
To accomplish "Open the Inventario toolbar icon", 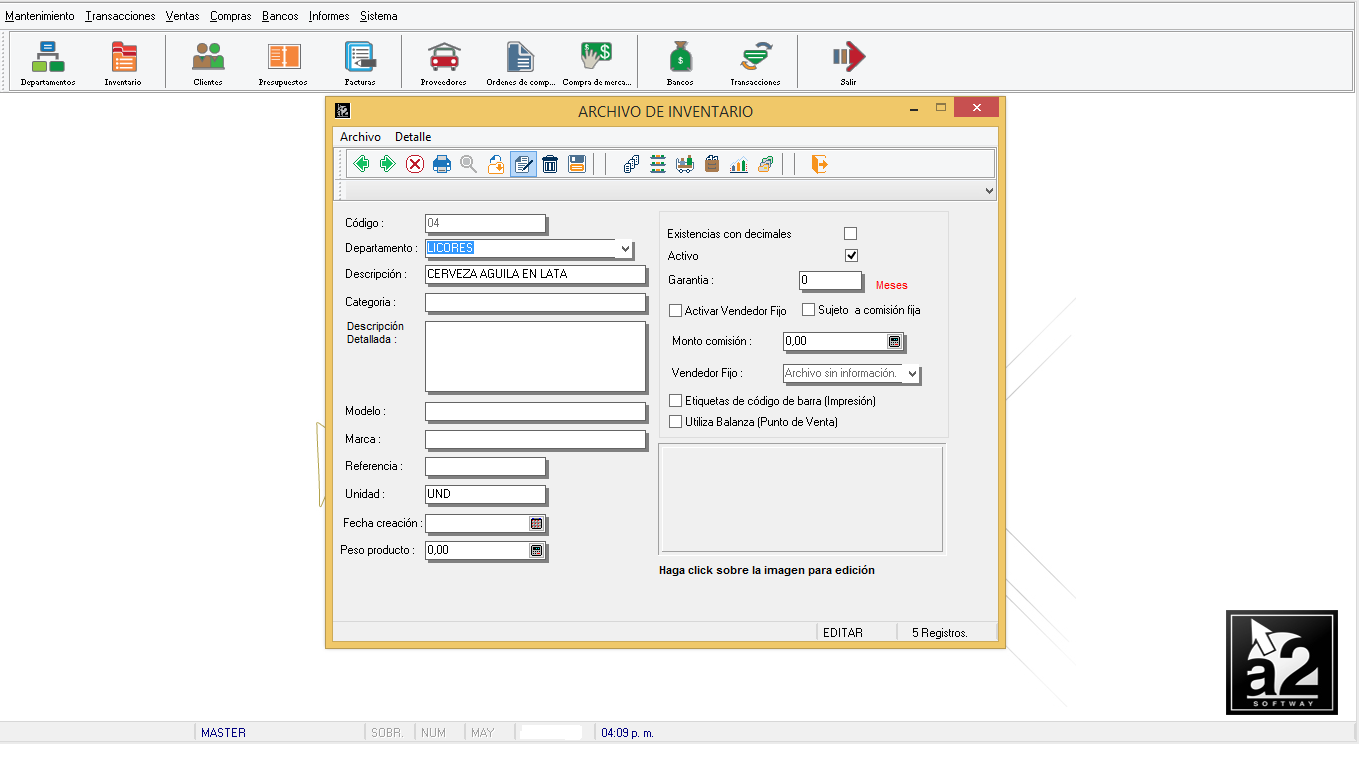I will [x=123, y=63].
